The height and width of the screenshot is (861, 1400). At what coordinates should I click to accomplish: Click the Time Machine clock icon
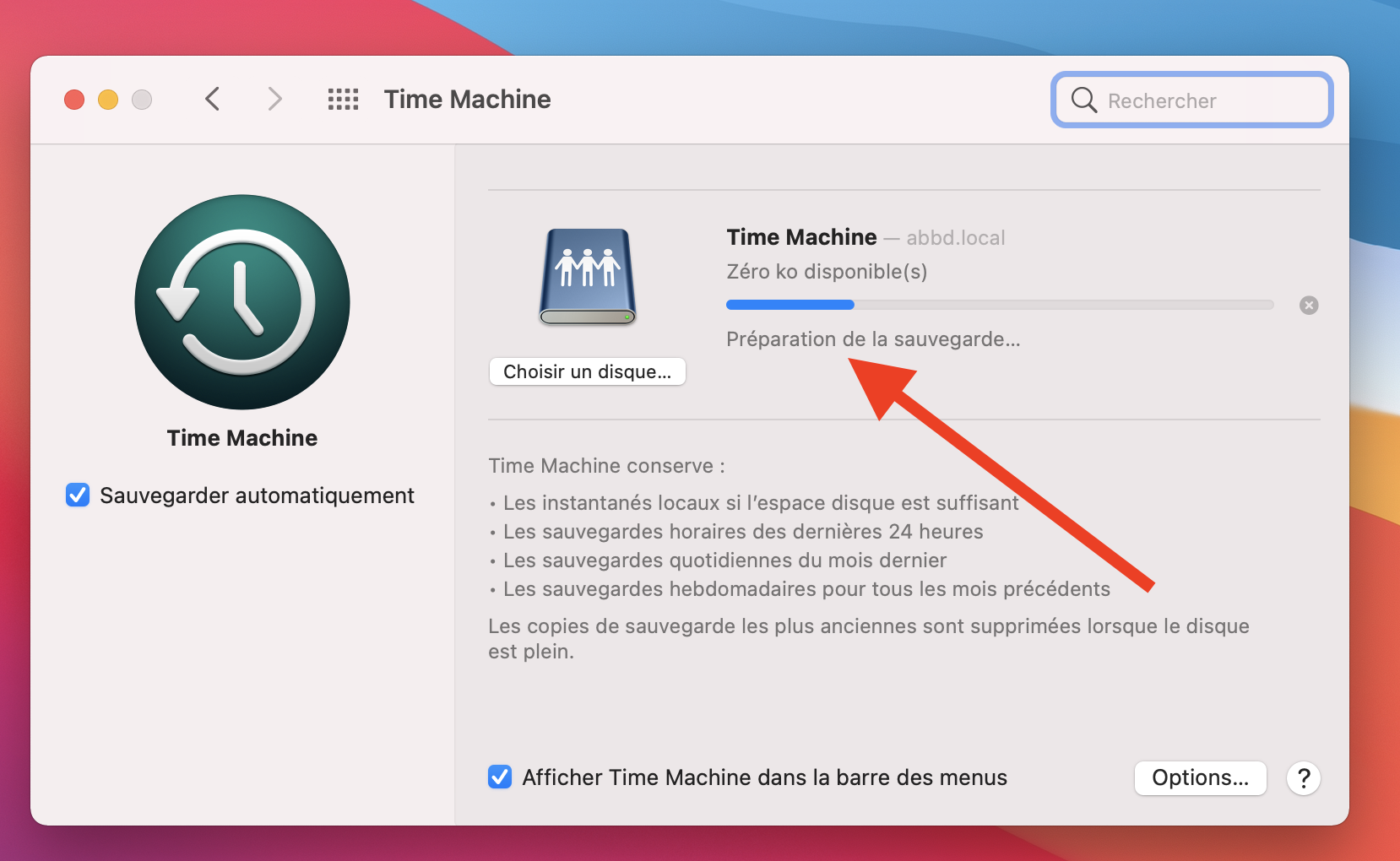[x=242, y=302]
